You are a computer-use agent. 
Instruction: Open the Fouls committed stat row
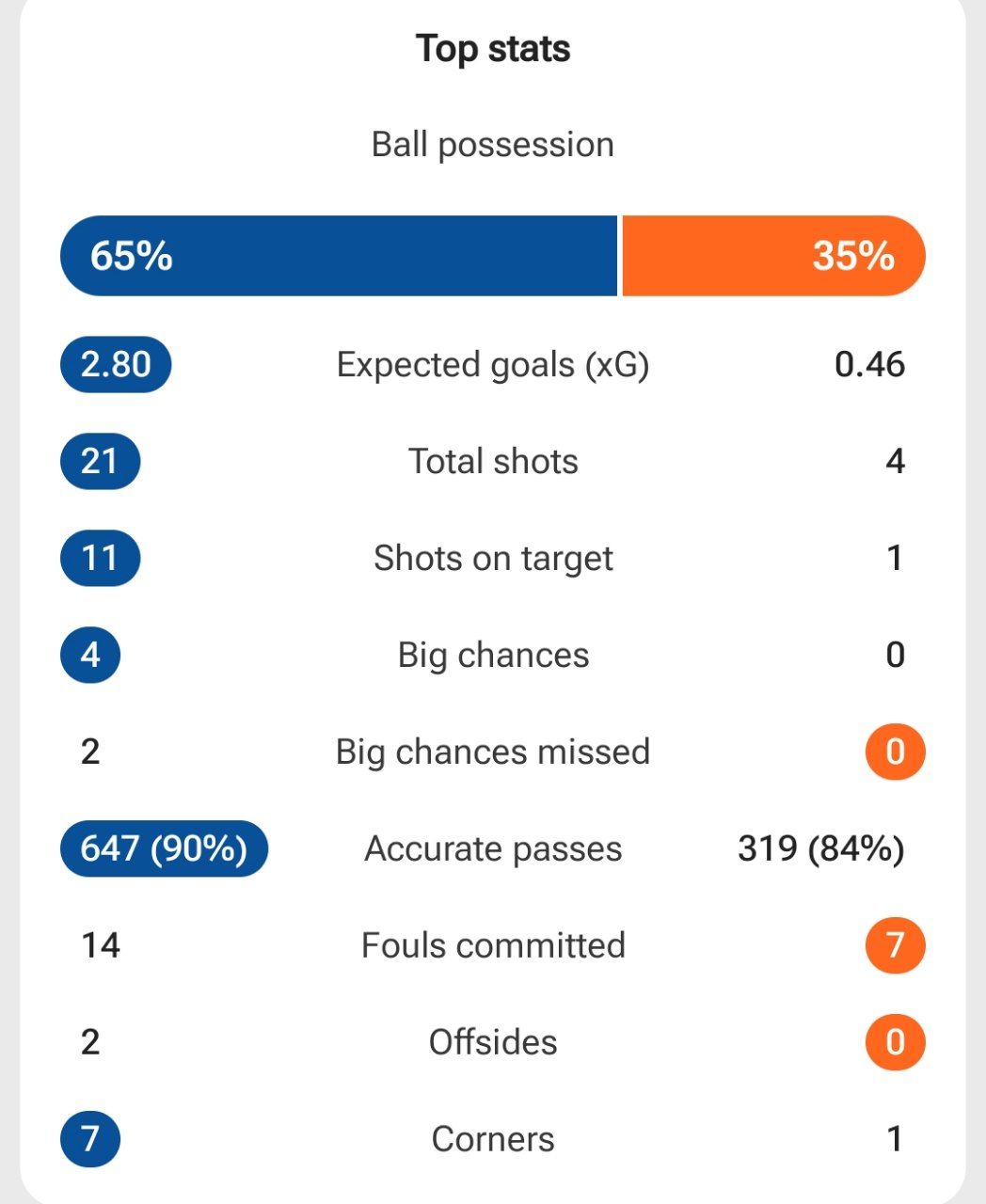pos(493,945)
